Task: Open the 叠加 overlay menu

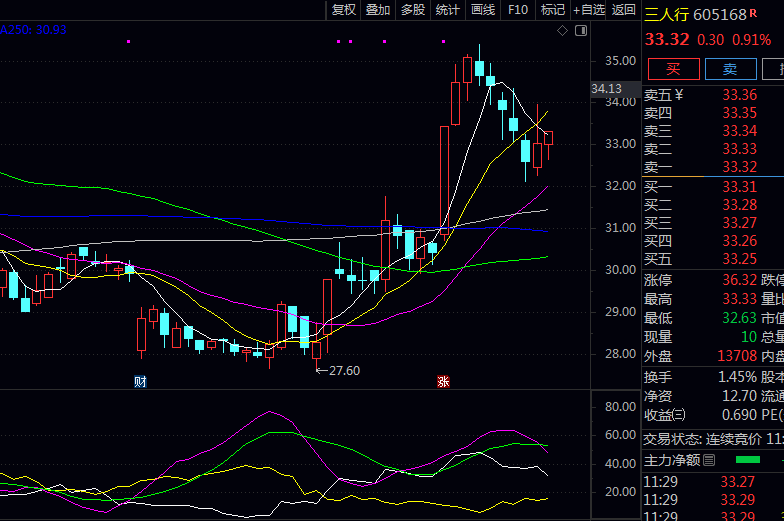Action: [378, 10]
